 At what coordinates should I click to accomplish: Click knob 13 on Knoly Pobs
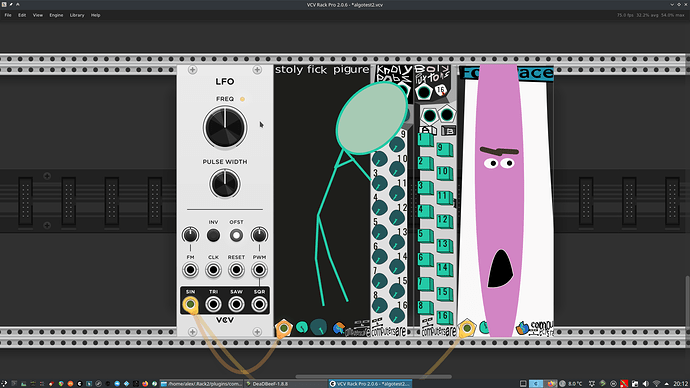coord(397,242)
